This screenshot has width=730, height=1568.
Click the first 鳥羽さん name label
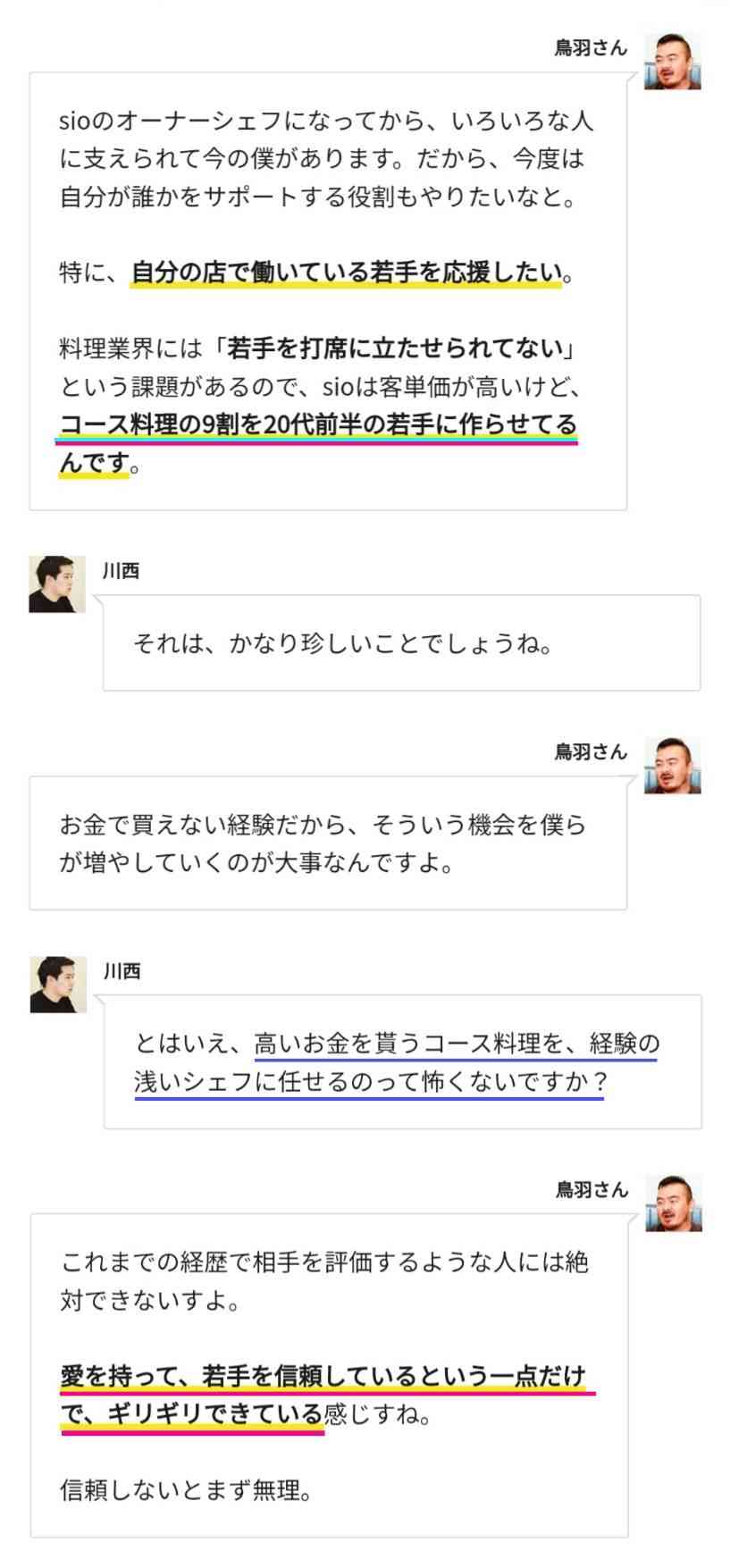pos(591,48)
